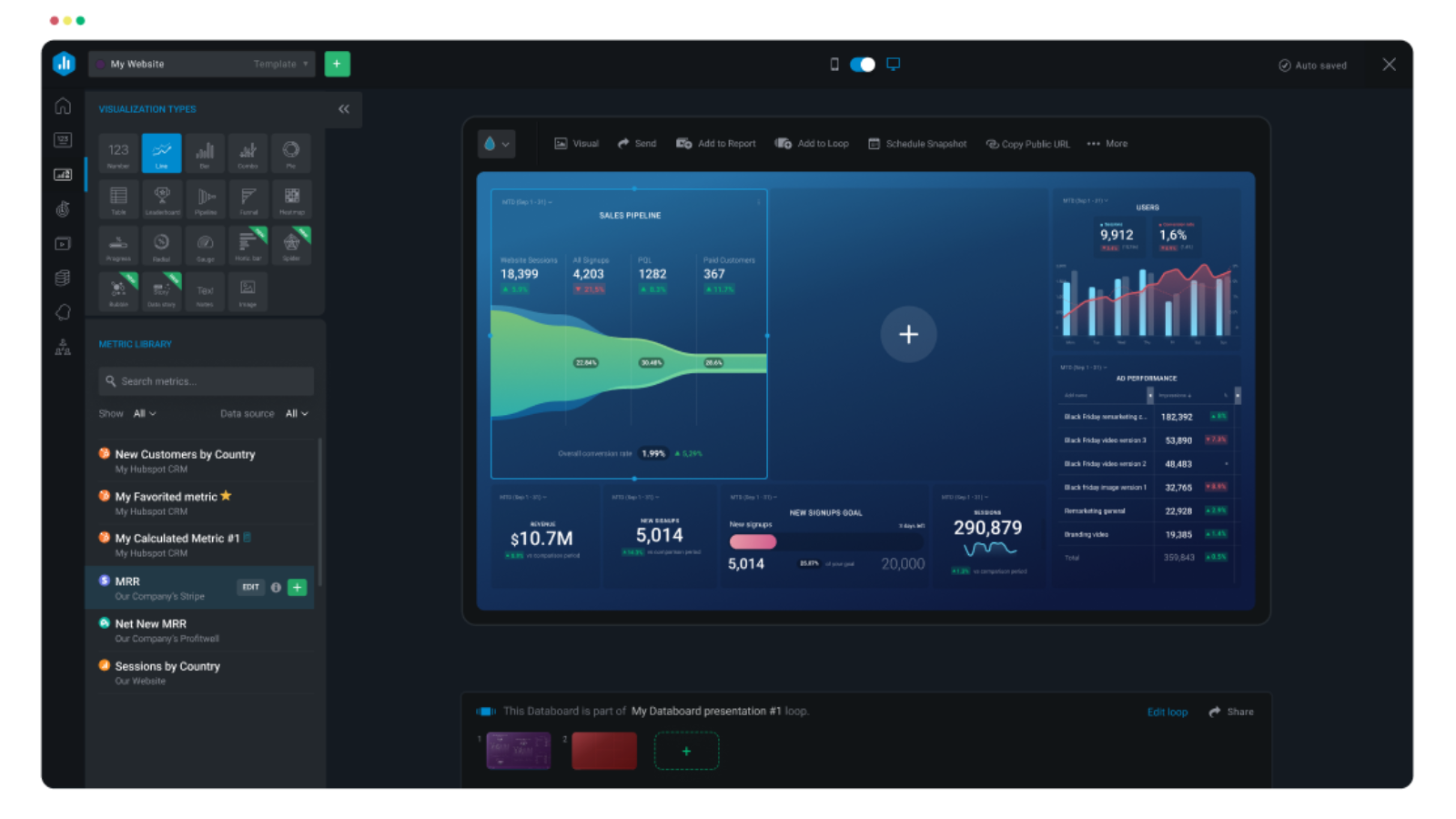Screen dimensions: 1456x819
Task: Click the Share button
Action: (x=1231, y=713)
